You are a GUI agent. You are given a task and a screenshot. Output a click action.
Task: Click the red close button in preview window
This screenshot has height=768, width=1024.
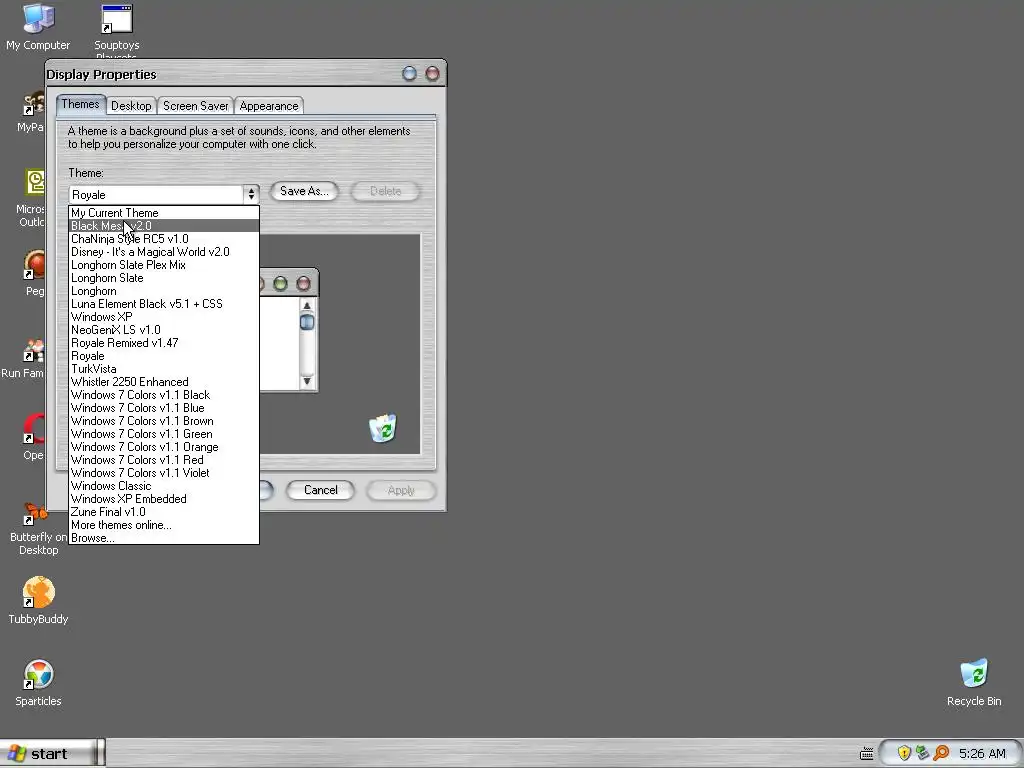pyautogui.click(x=303, y=283)
